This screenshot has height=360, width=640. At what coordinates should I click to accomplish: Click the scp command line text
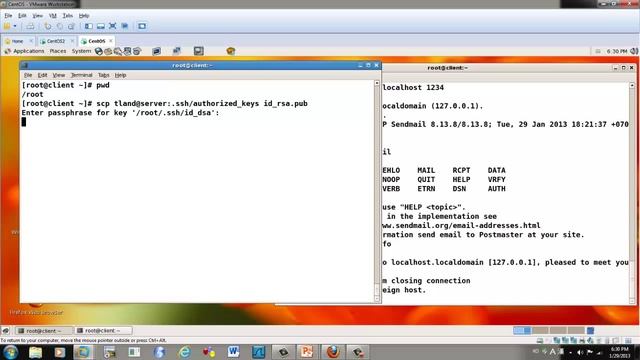202,104
